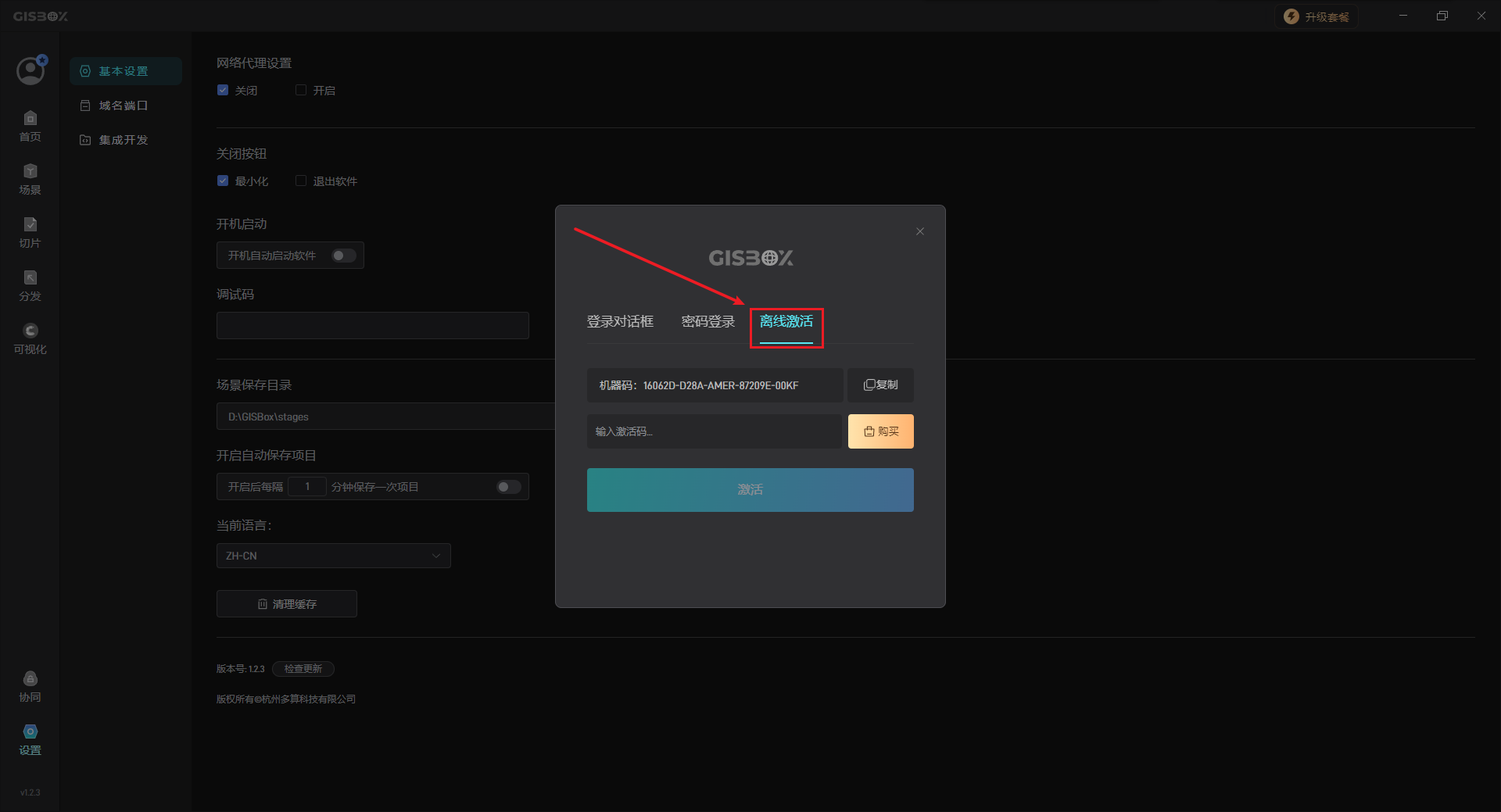Check 退出软件 for close button behavior
Viewport: 1501px width, 812px height.
click(301, 181)
